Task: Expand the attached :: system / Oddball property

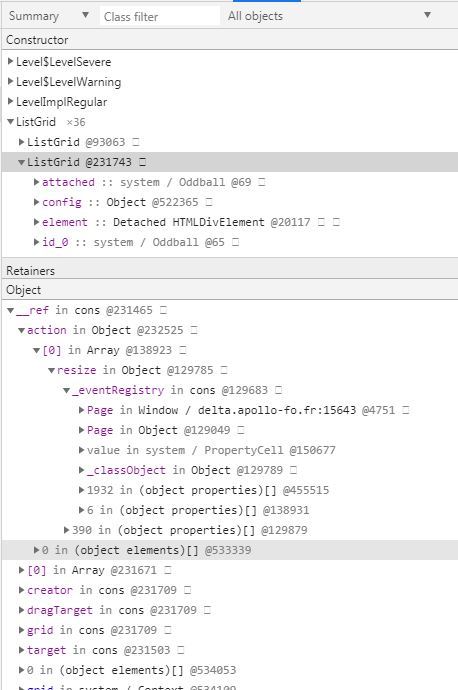Action: (x=37, y=182)
